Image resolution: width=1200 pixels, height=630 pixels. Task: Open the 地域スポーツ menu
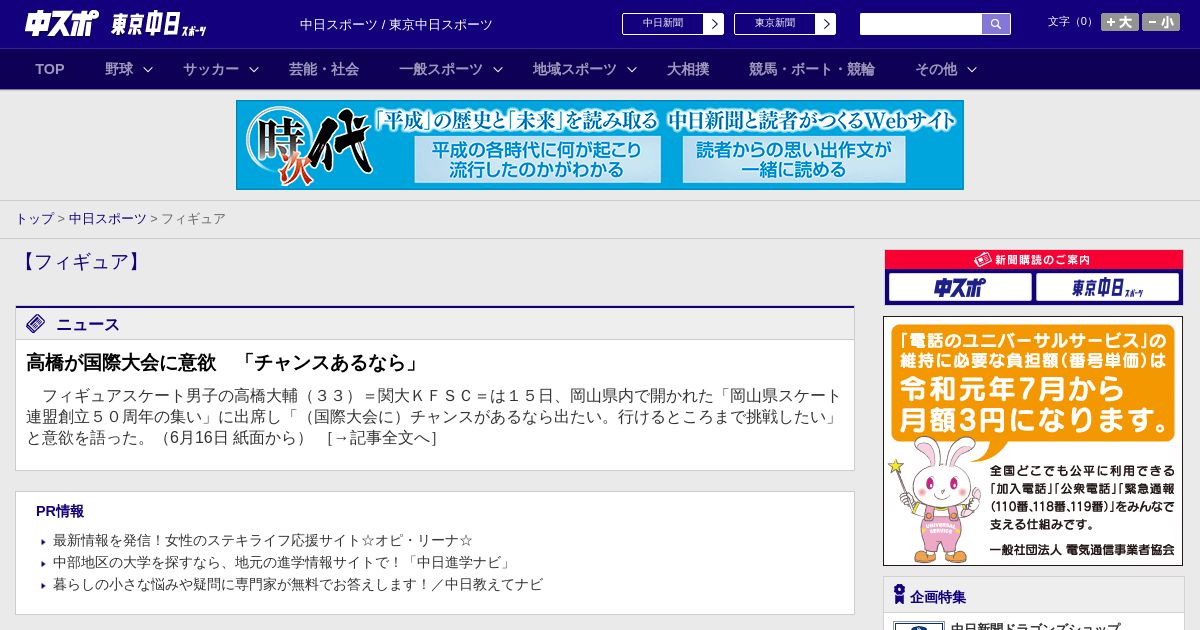(x=575, y=69)
